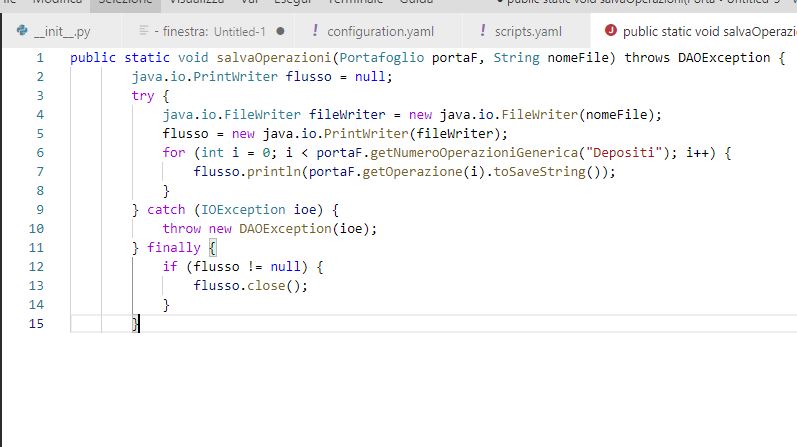Open the Selezione menu

124,3
